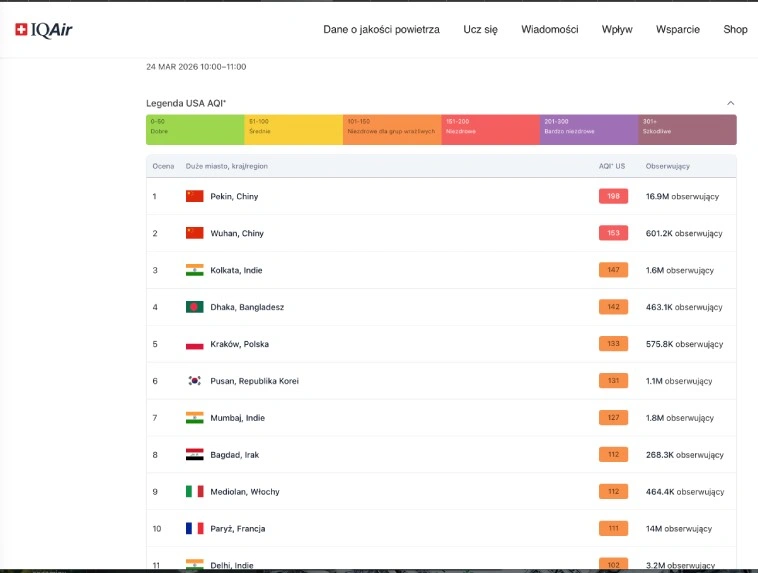Click the Bangladesh flag beside Dhaka

coord(194,307)
